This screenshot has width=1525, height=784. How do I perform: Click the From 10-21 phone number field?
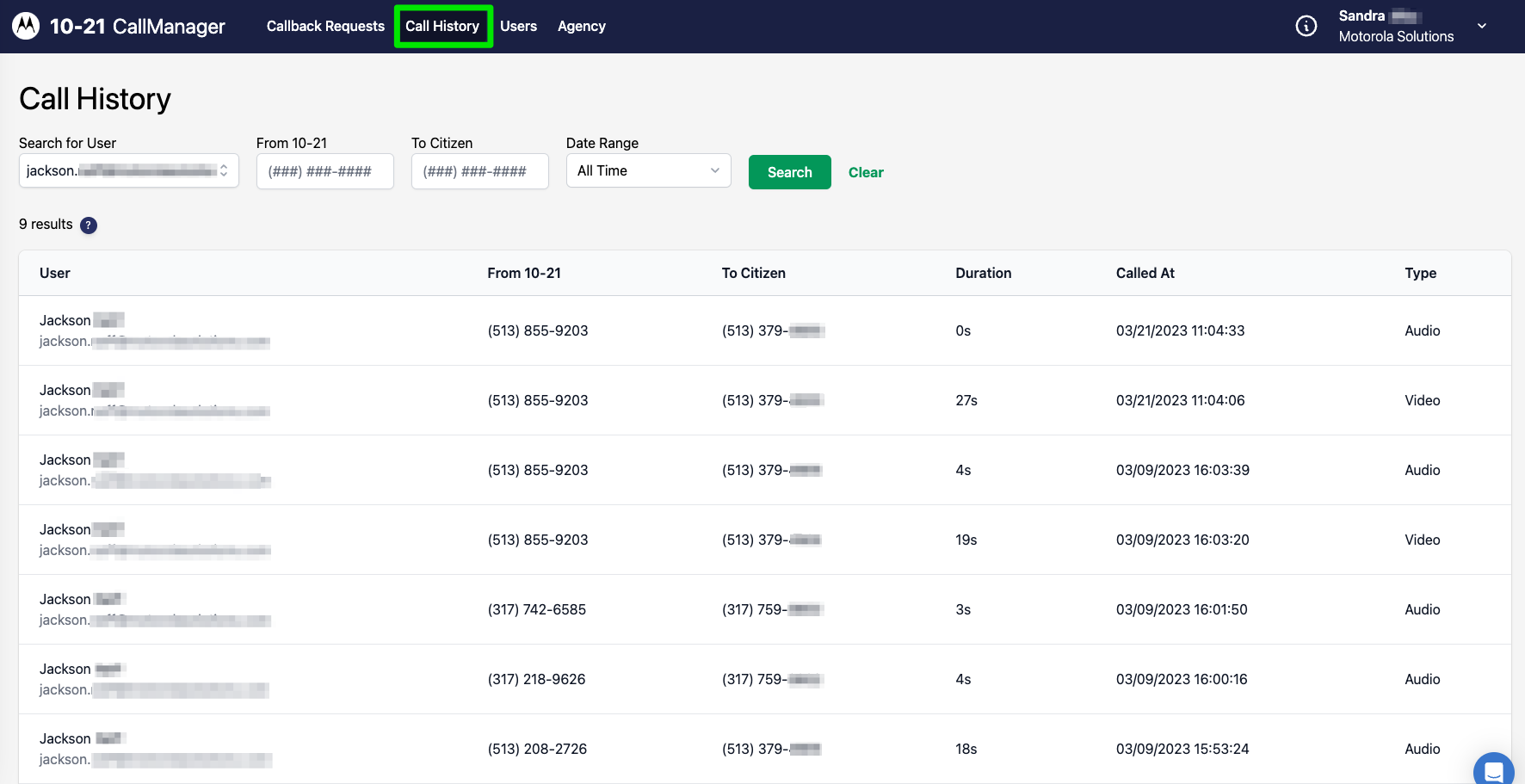coord(324,171)
